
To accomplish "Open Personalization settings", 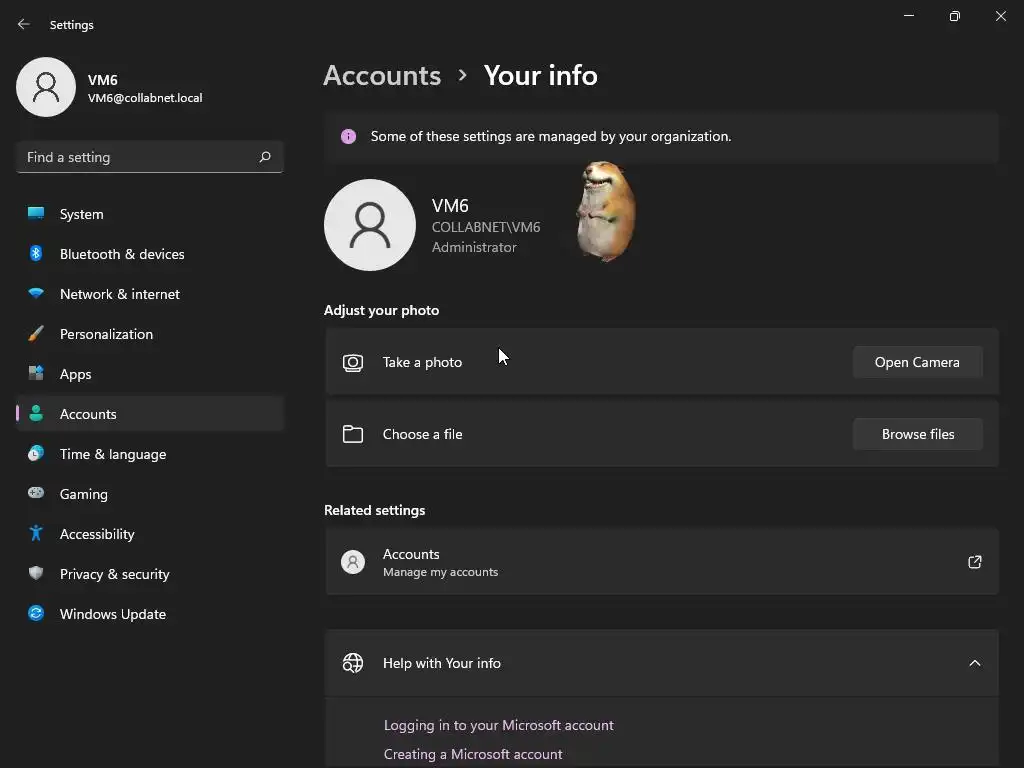I will coord(150,334).
